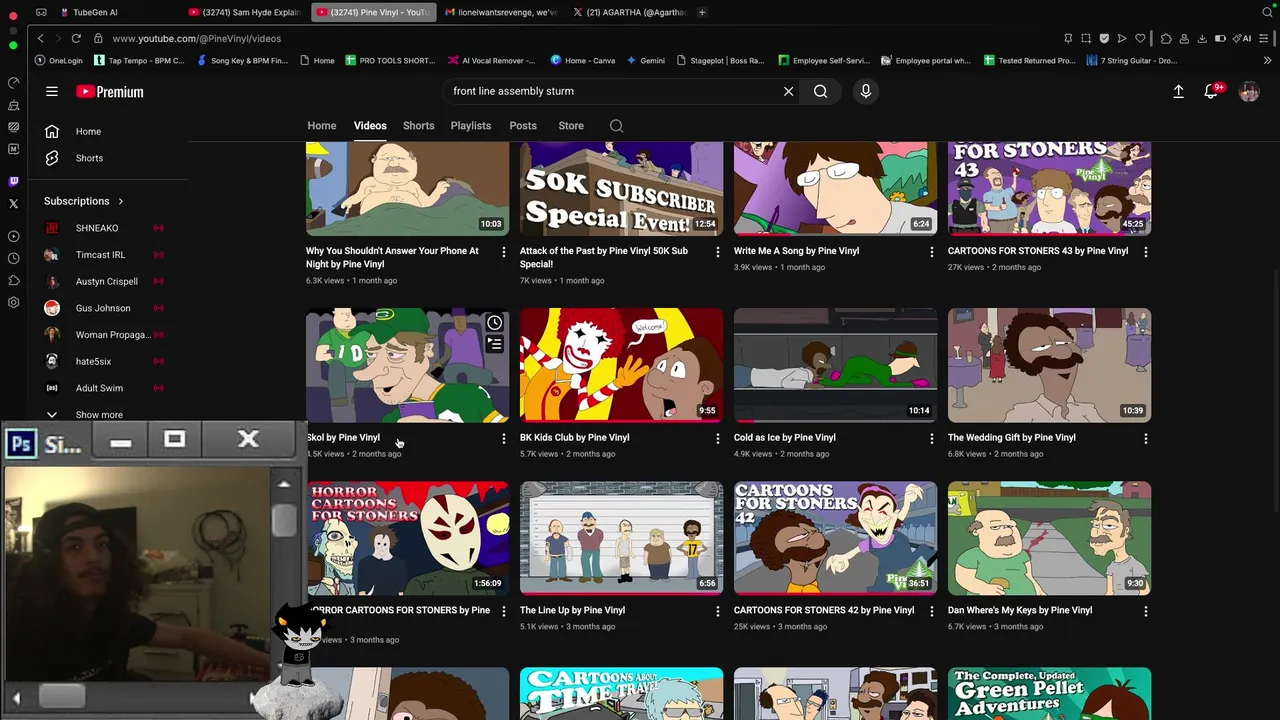This screenshot has height=720, width=1280.
Task: Open the Tap Tempo bookmark
Action: [138, 60]
